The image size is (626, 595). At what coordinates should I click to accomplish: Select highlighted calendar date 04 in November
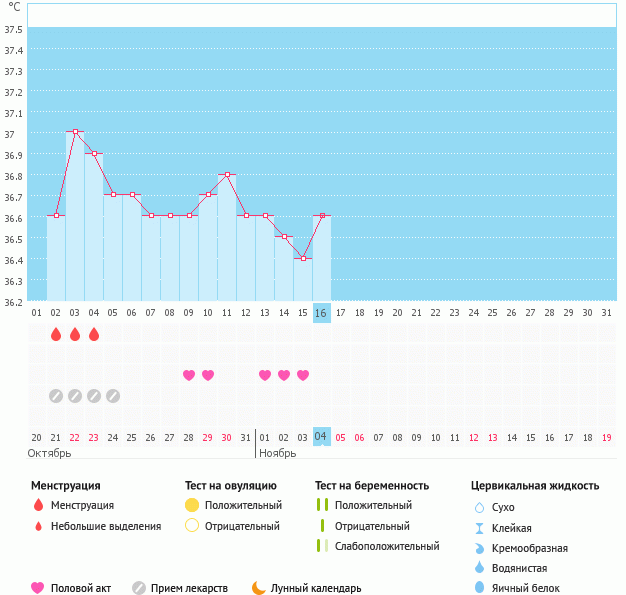click(321, 437)
